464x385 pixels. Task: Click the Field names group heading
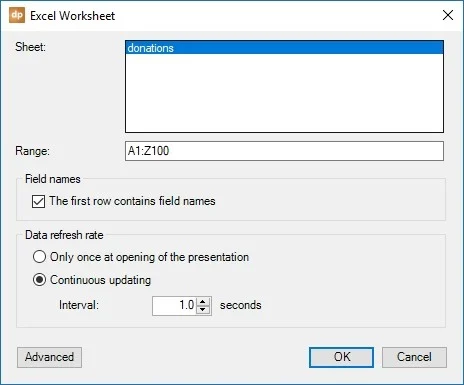point(53,179)
